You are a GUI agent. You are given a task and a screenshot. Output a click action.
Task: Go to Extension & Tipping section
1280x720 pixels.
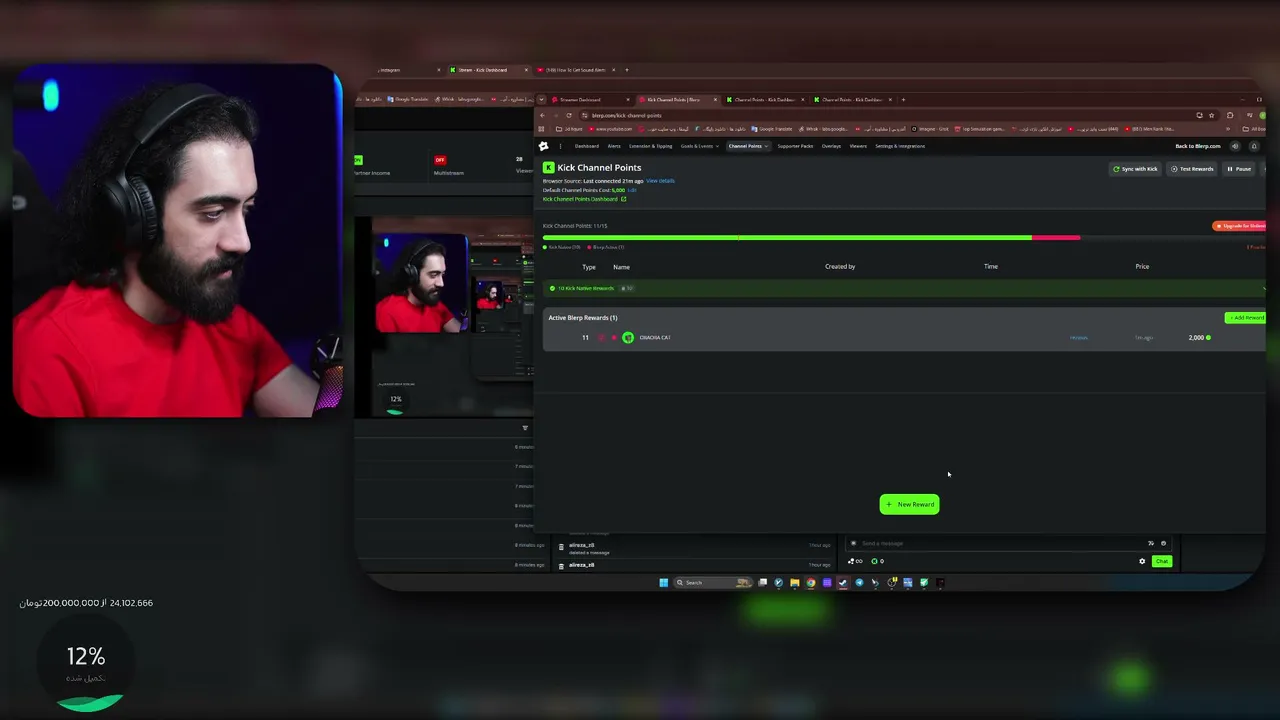click(x=650, y=146)
